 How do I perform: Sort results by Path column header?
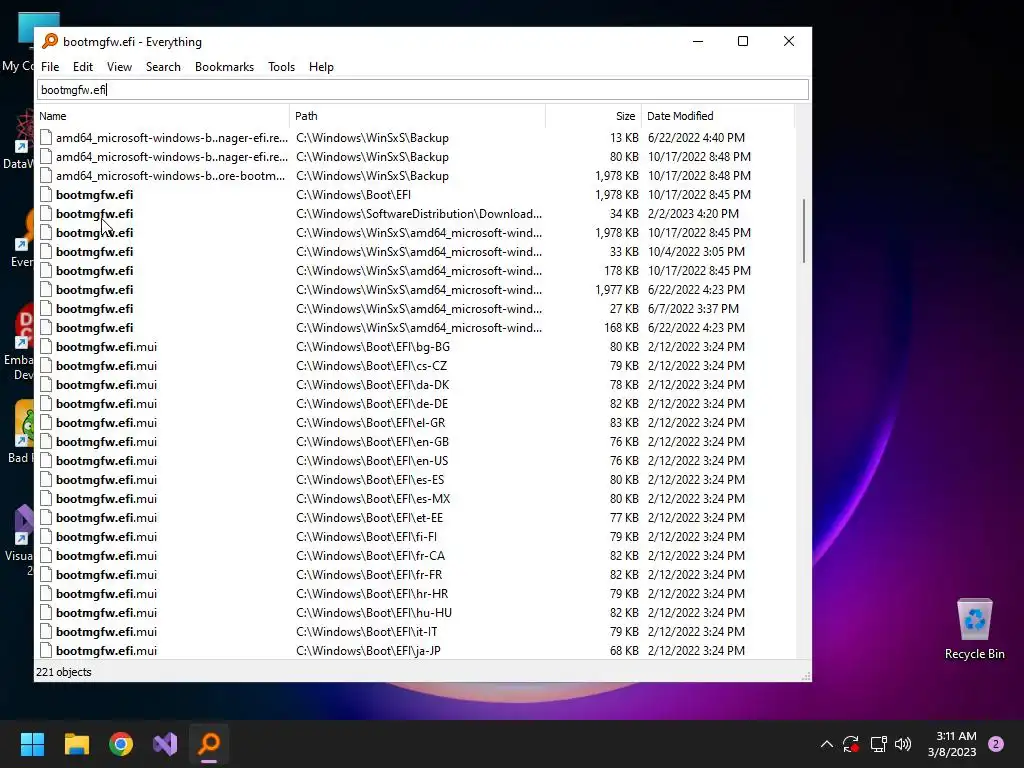click(417, 116)
